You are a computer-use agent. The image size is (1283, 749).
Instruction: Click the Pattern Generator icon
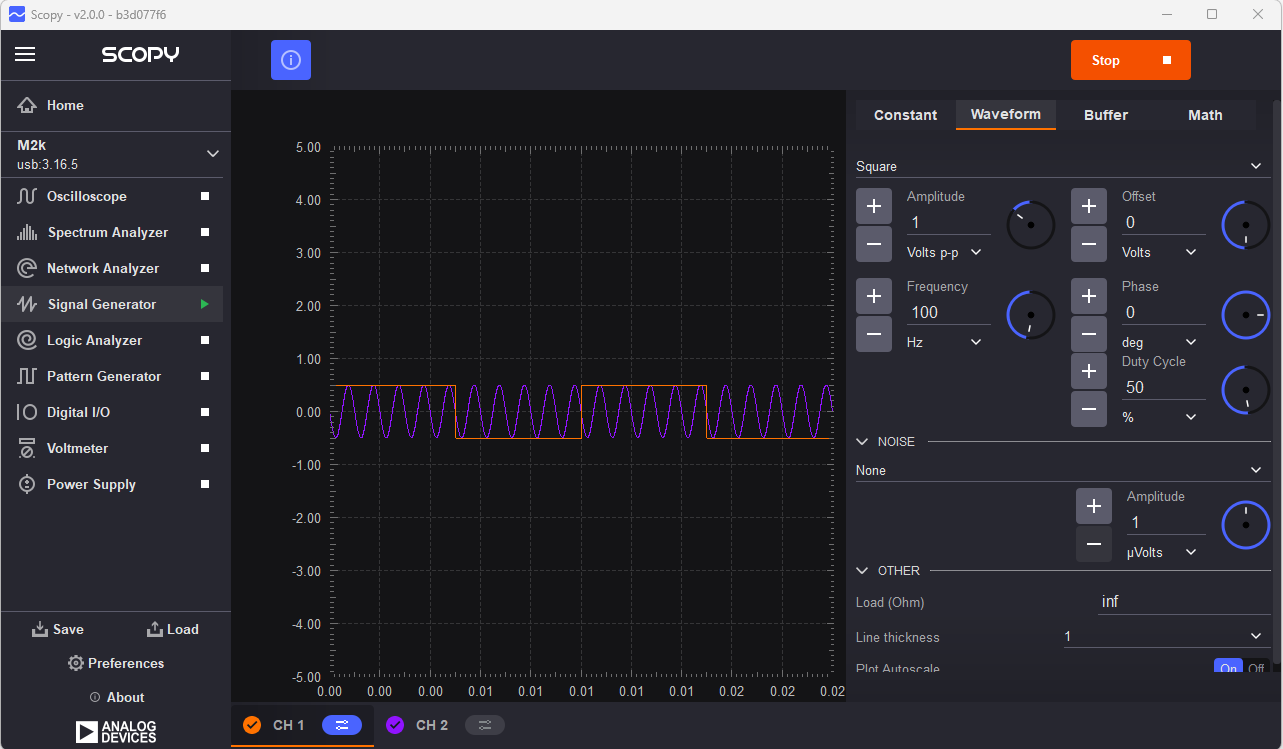click(27, 376)
